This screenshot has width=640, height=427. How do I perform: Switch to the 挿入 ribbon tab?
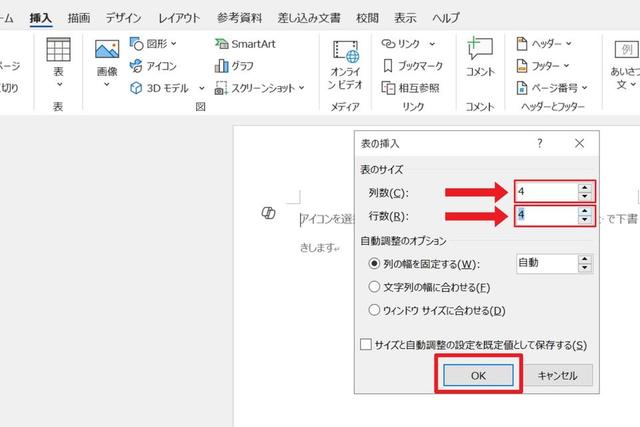pyautogui.click(x=40, y=18)
